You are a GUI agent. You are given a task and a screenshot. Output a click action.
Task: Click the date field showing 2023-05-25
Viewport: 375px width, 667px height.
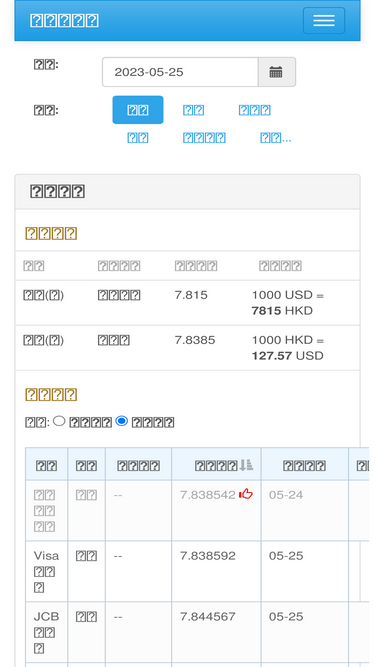pos(180,72)
